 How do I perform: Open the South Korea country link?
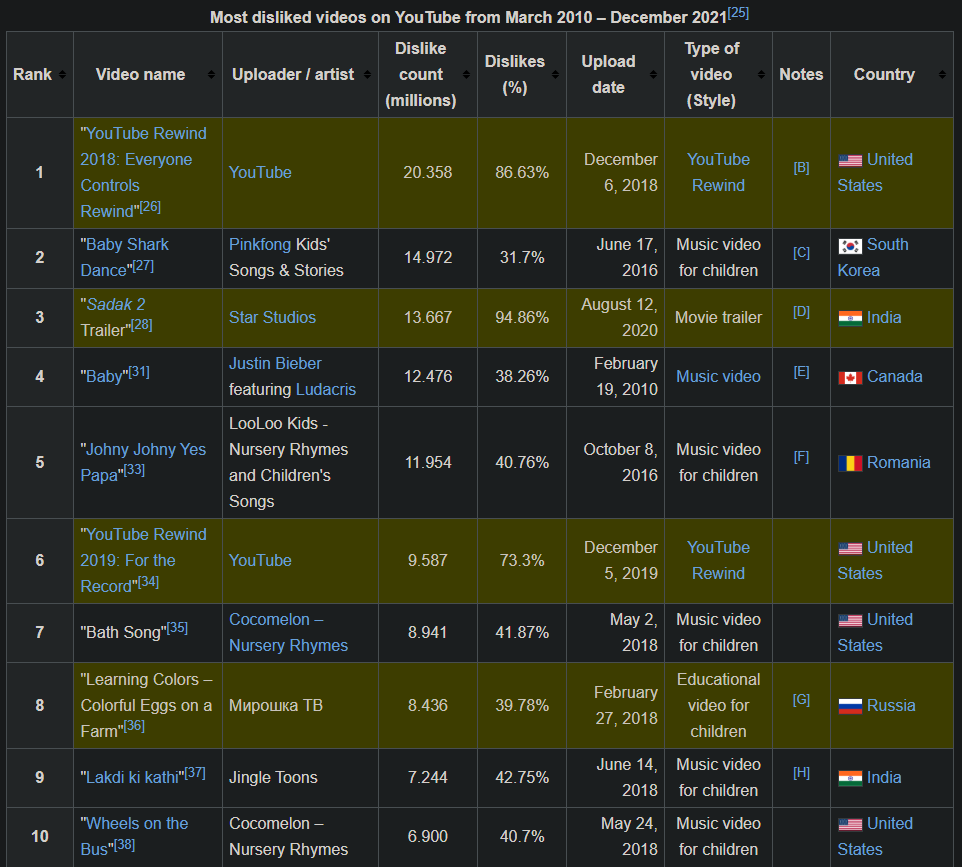coord(873,258)
